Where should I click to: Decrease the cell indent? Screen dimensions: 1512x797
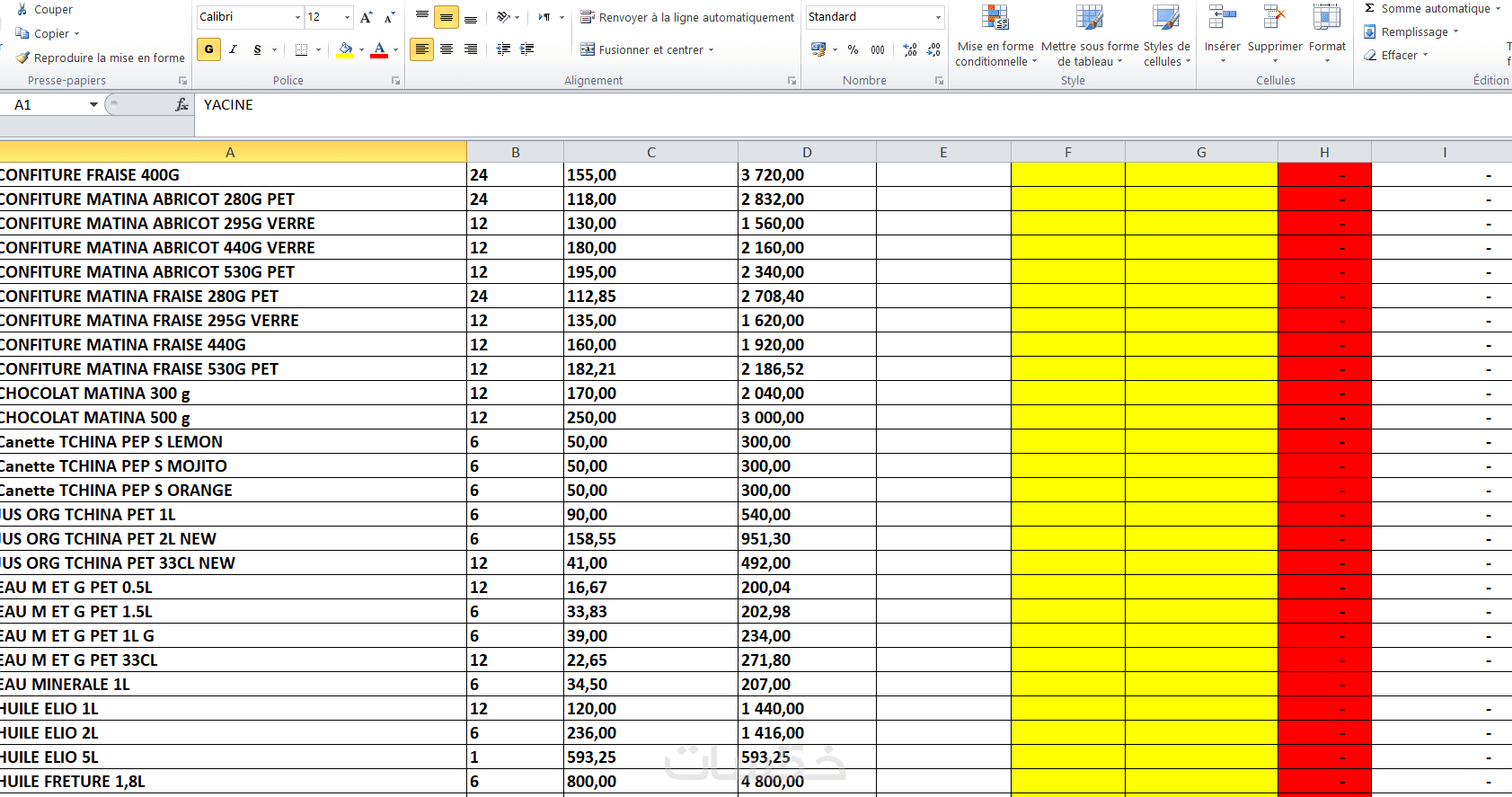(x=504, y=49)
